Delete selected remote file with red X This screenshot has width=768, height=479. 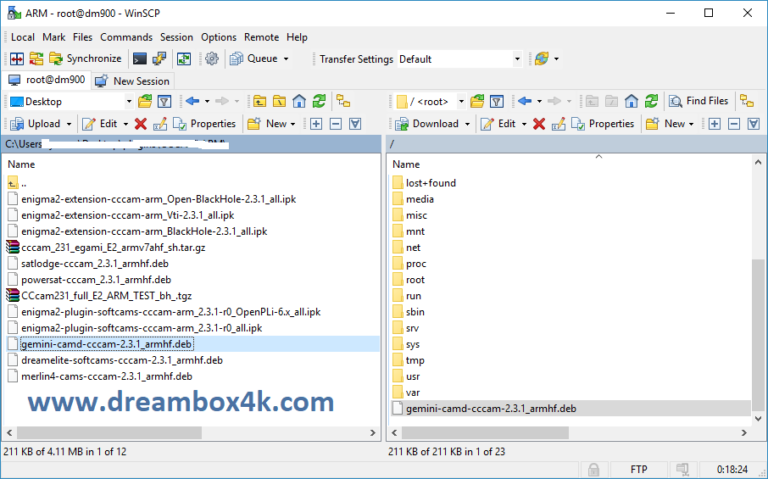point(539,124)
